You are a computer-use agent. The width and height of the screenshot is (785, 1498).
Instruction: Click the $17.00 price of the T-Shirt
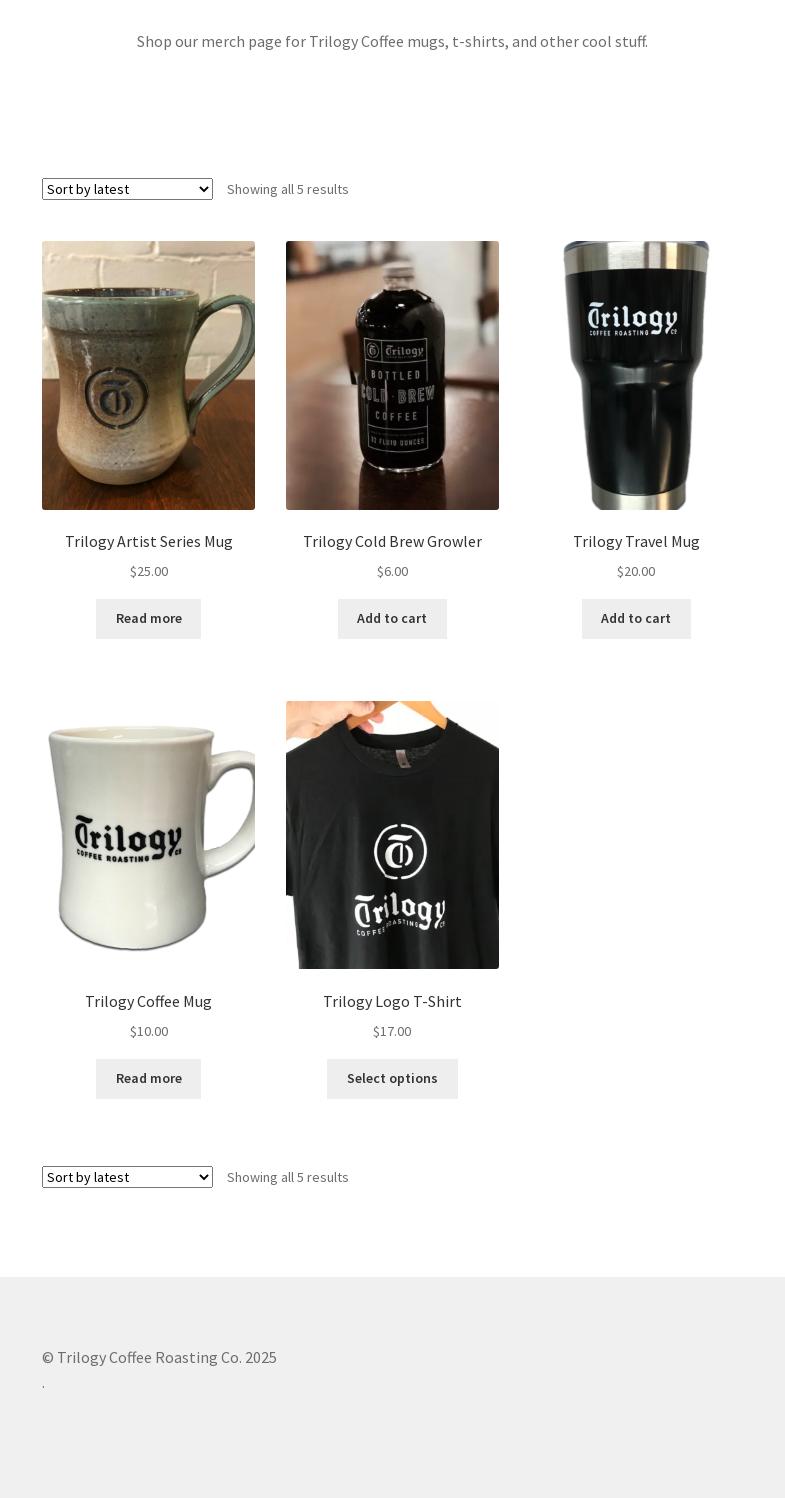[x=392, y=1031]
